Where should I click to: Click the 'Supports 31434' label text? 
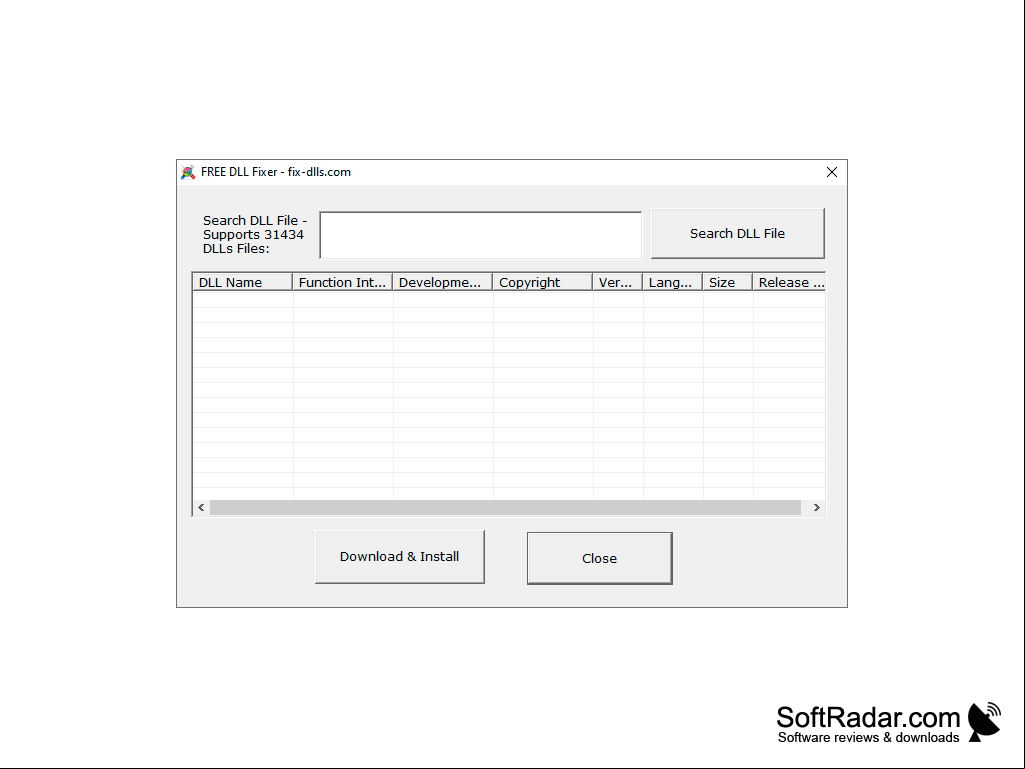(253, 234)
